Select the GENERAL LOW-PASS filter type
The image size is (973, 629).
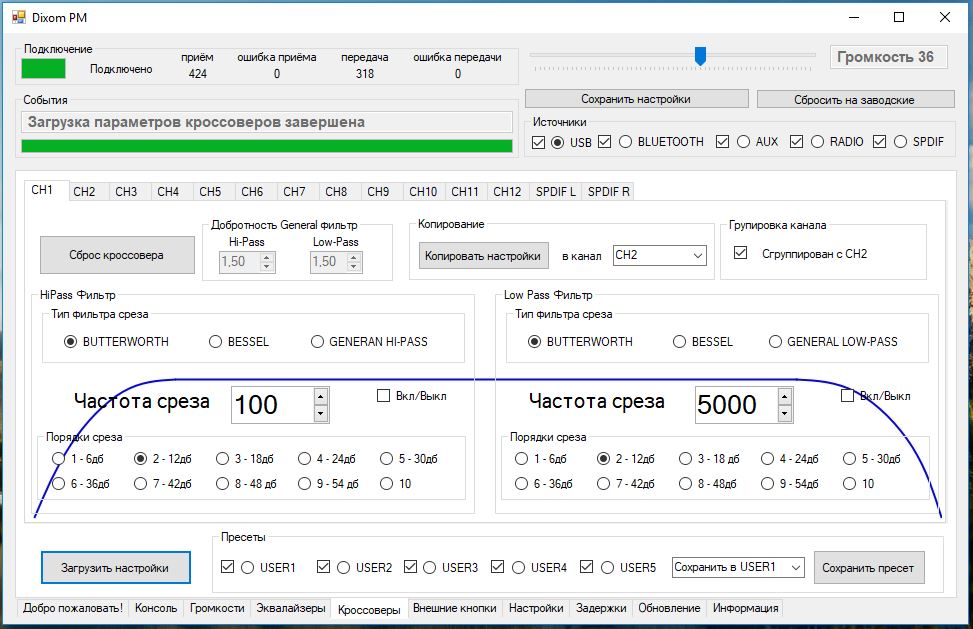[775, 342]
